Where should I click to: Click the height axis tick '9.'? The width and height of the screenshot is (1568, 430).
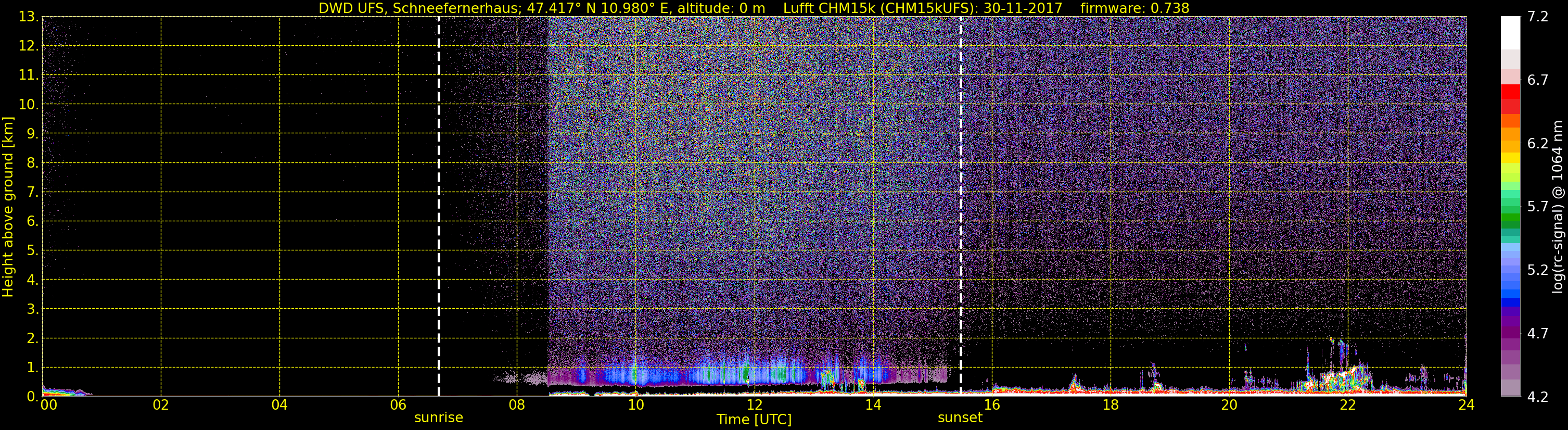32,133
